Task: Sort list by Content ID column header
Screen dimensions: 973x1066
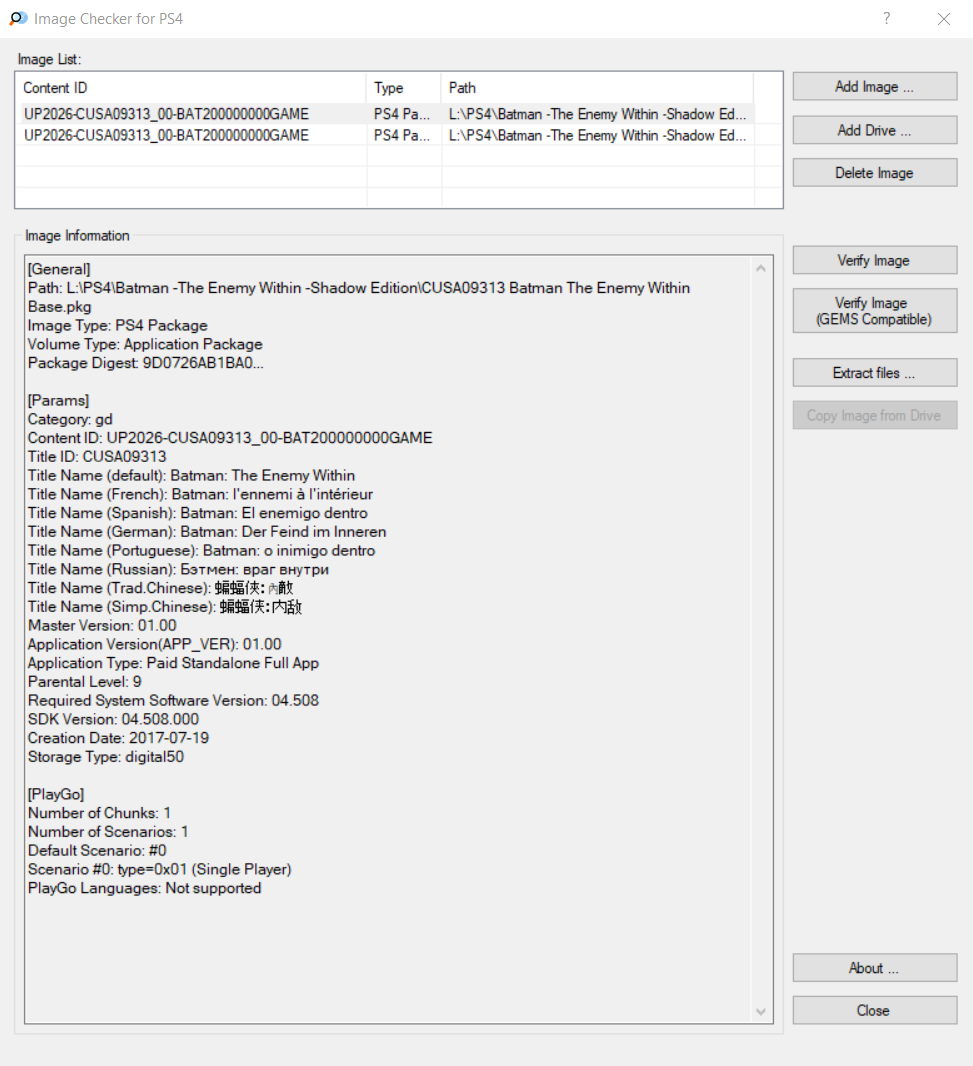Action: [191, 88]
